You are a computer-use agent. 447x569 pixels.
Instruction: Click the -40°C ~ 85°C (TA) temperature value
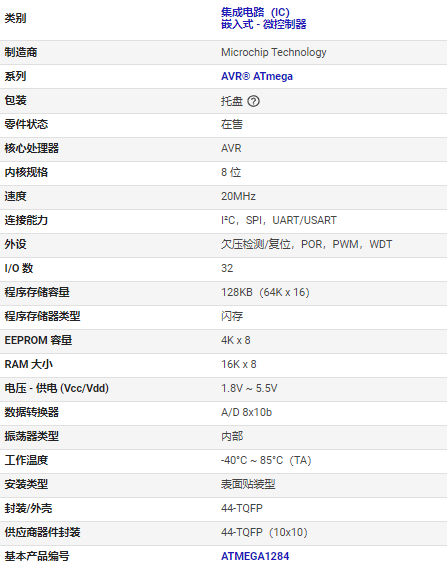point(266,460)
